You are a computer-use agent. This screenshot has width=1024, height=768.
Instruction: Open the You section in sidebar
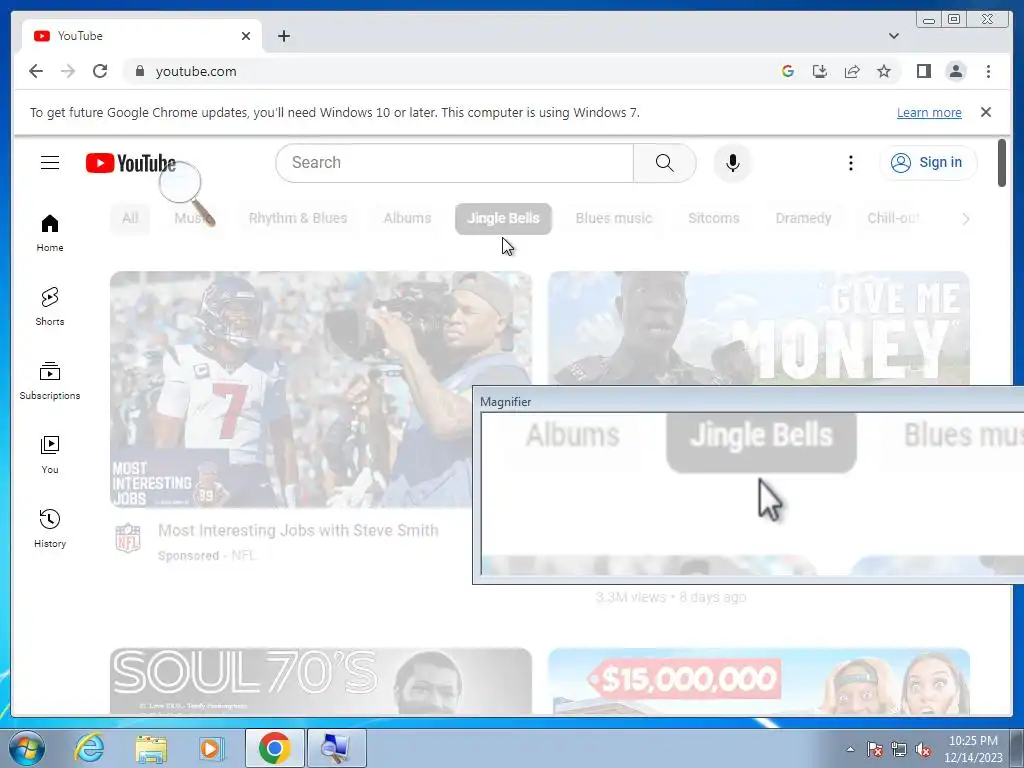click(x=50, y=455)
